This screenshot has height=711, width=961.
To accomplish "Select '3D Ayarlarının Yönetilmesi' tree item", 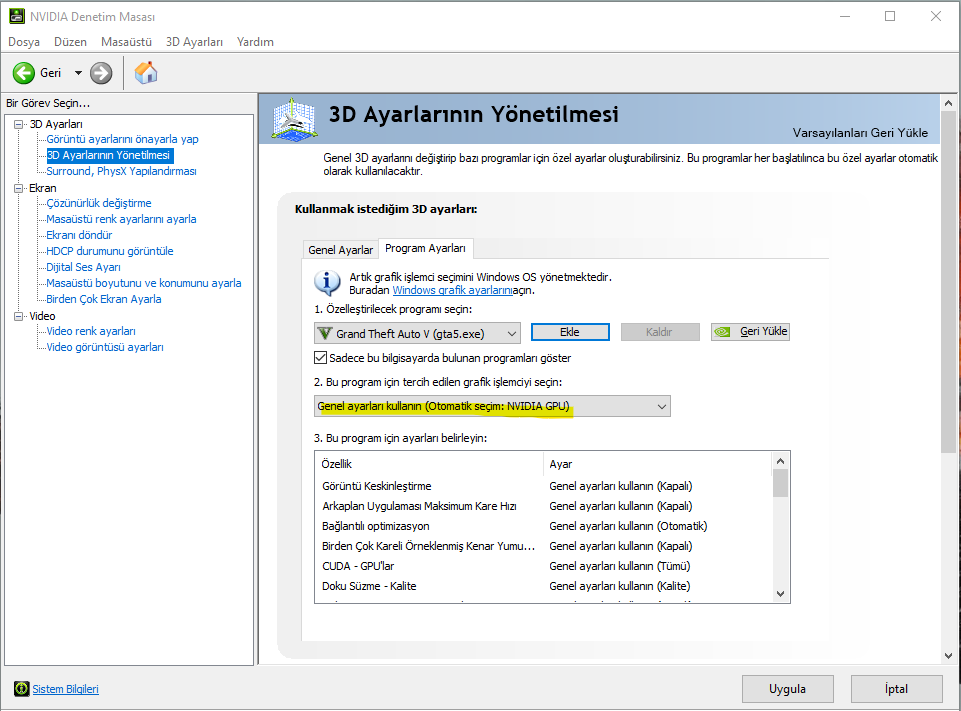I will (109, 155).
